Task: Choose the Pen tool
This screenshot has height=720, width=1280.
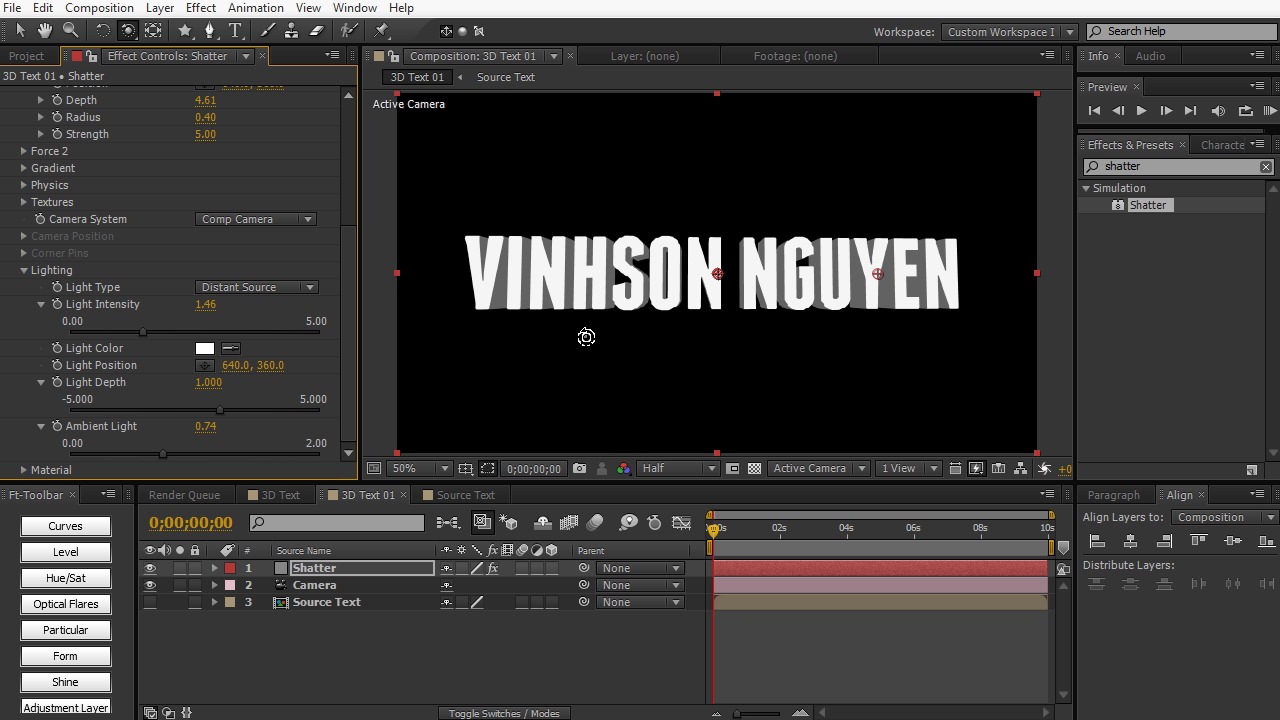Action: tap(209, 31)
